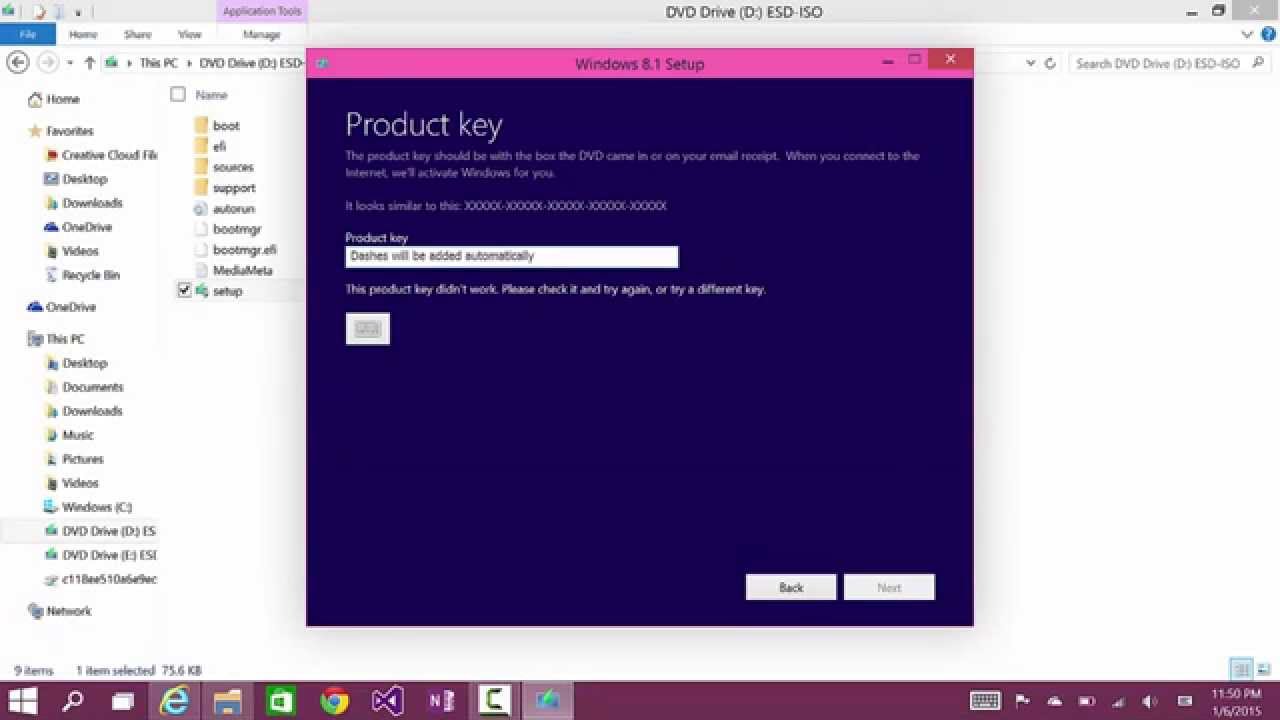Open the File tab in Explorer

coord(27,34)
